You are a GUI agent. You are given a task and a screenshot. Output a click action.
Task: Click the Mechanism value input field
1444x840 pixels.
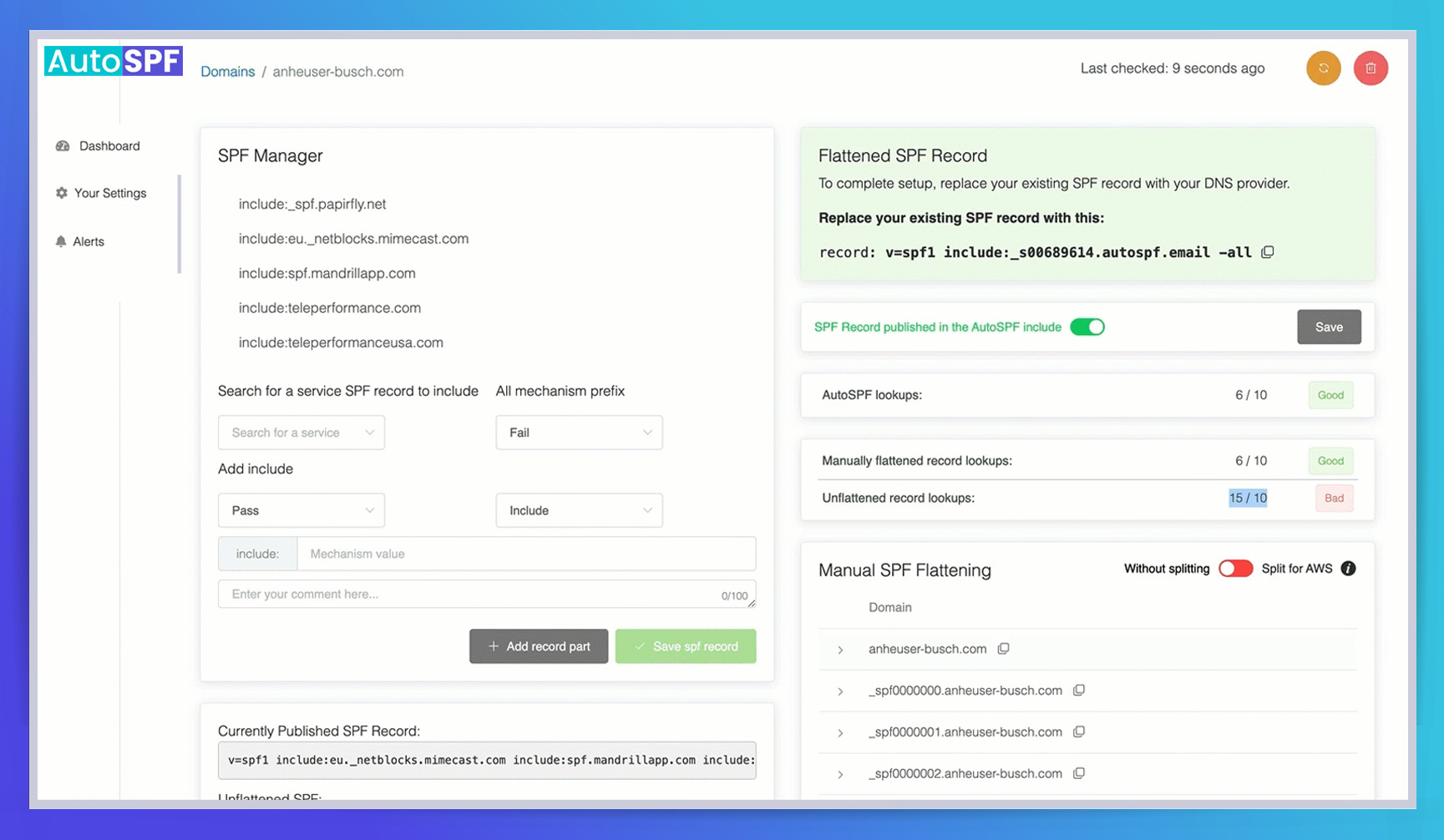pos(526,554)
